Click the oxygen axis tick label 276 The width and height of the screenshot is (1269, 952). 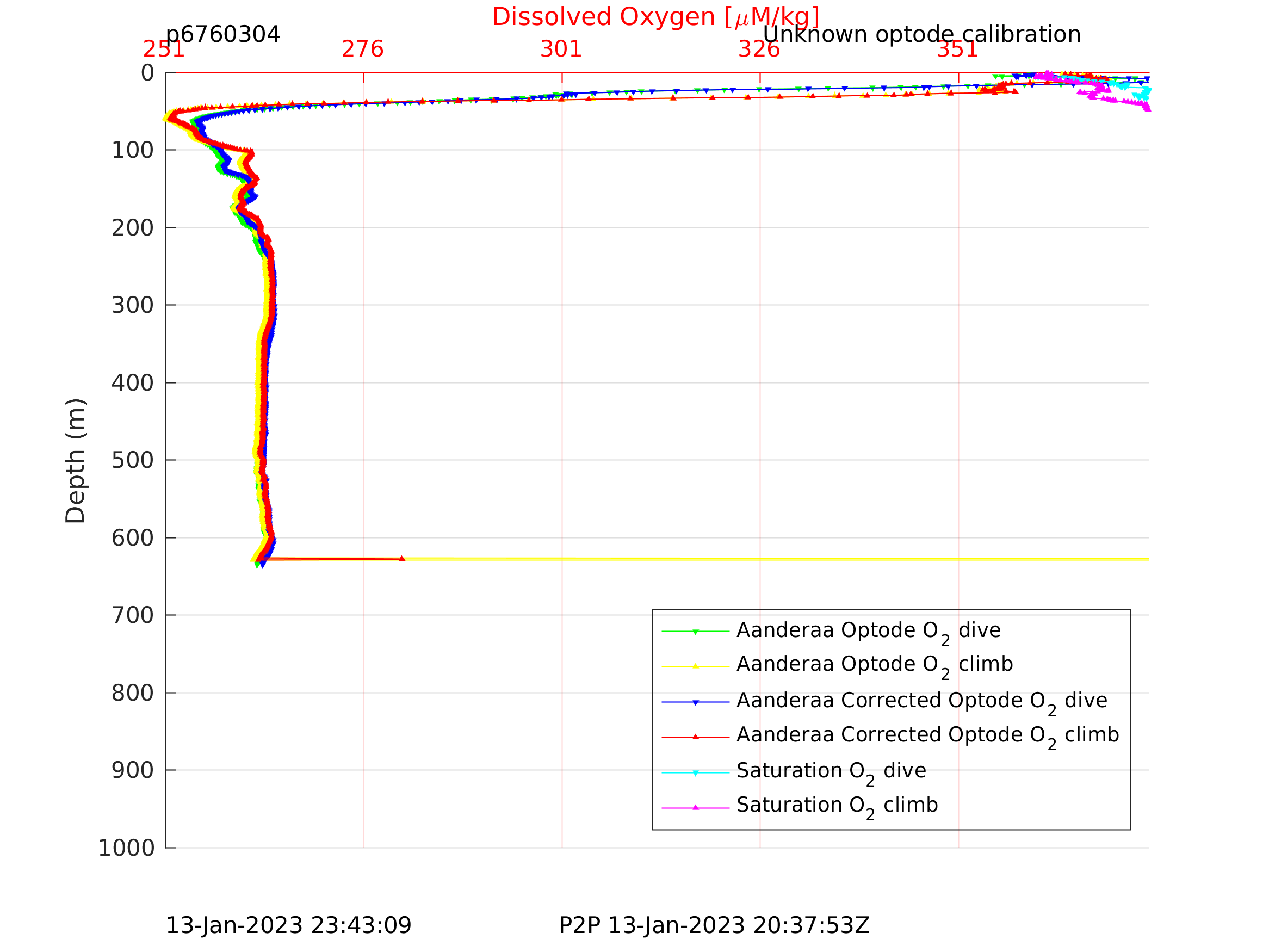pos(363,50)
